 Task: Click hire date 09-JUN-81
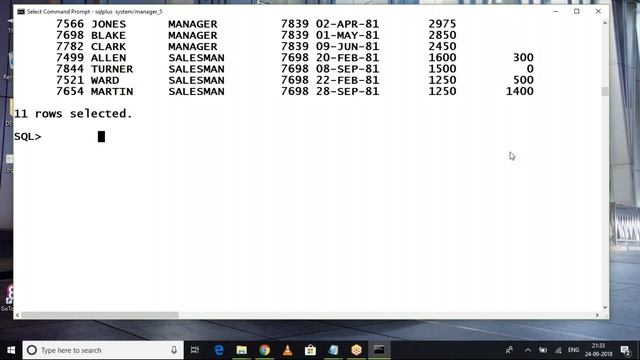point(347,47)
